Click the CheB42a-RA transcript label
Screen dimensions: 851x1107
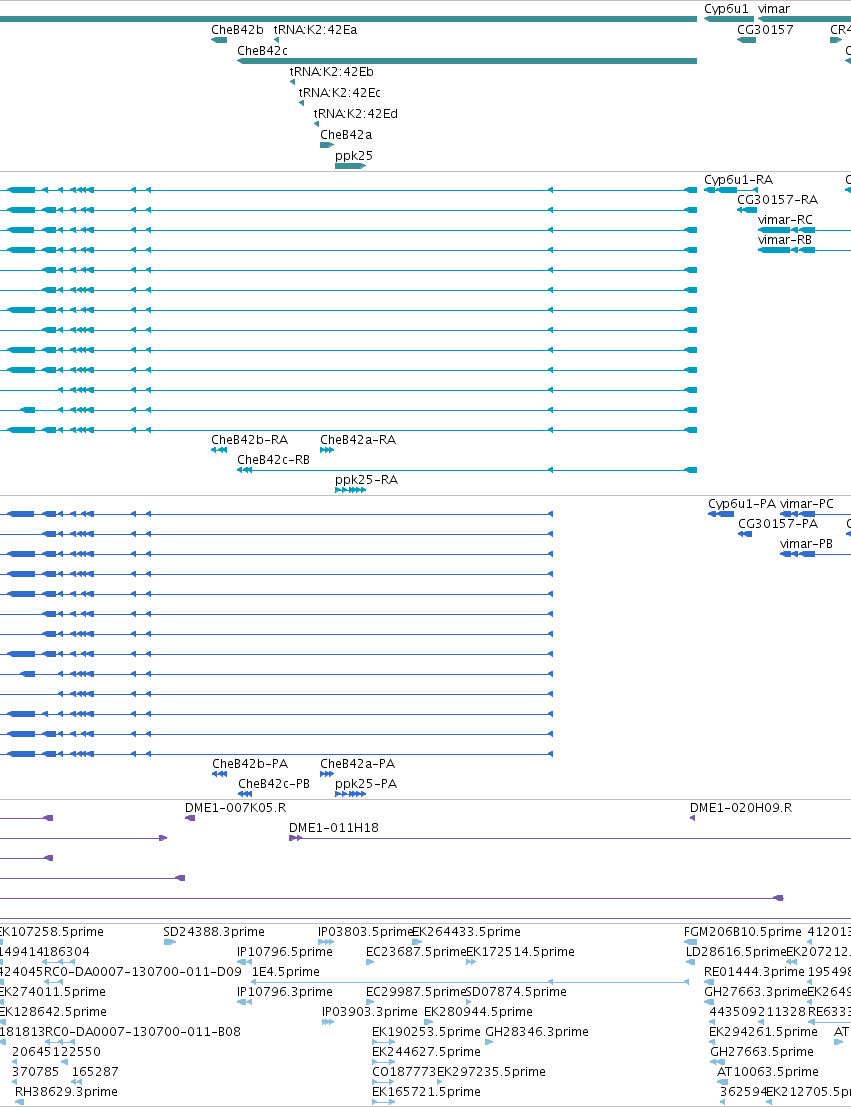point(358,440)
